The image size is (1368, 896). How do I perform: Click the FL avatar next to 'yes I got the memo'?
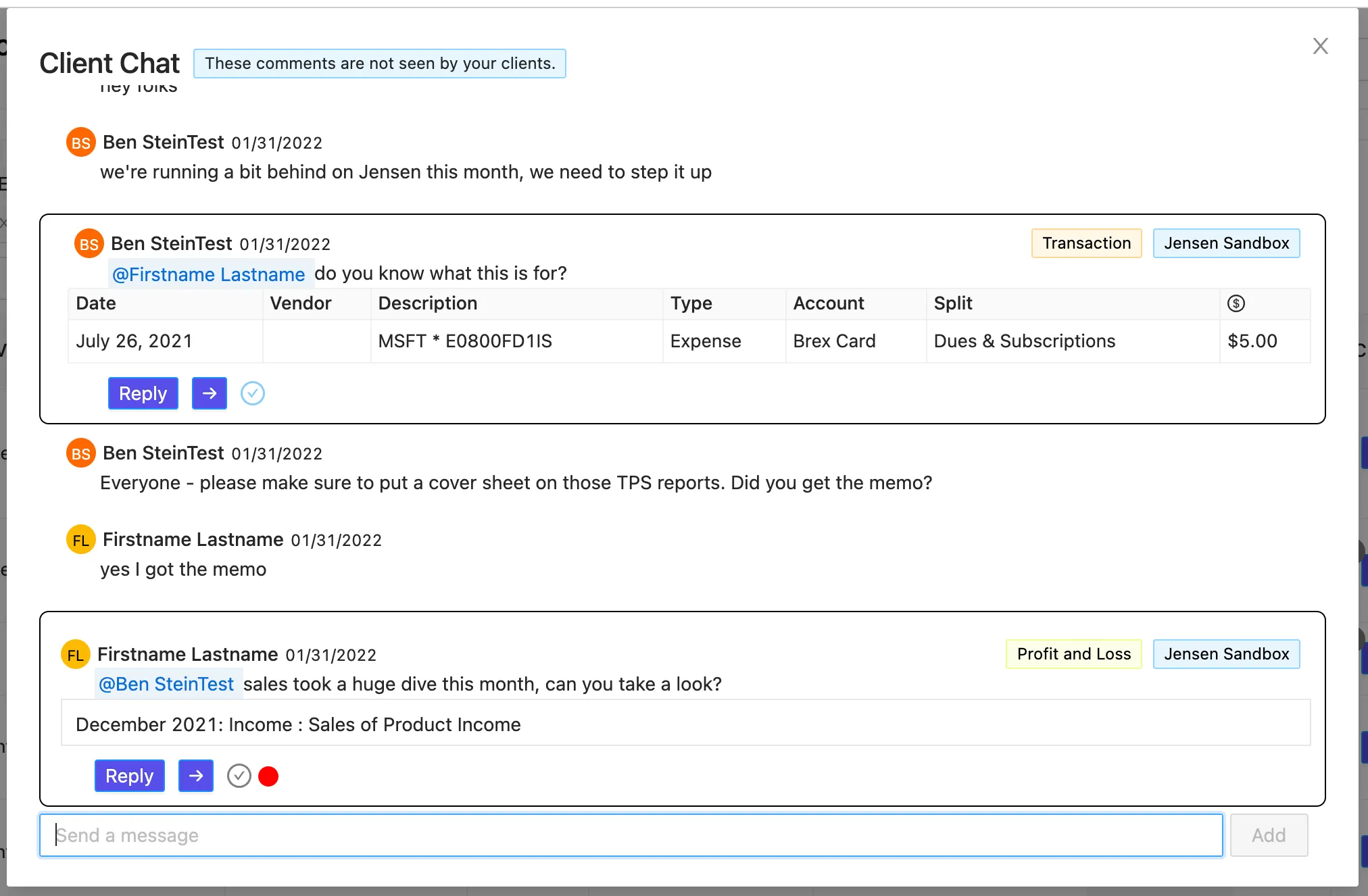click(x=81, y=540)
